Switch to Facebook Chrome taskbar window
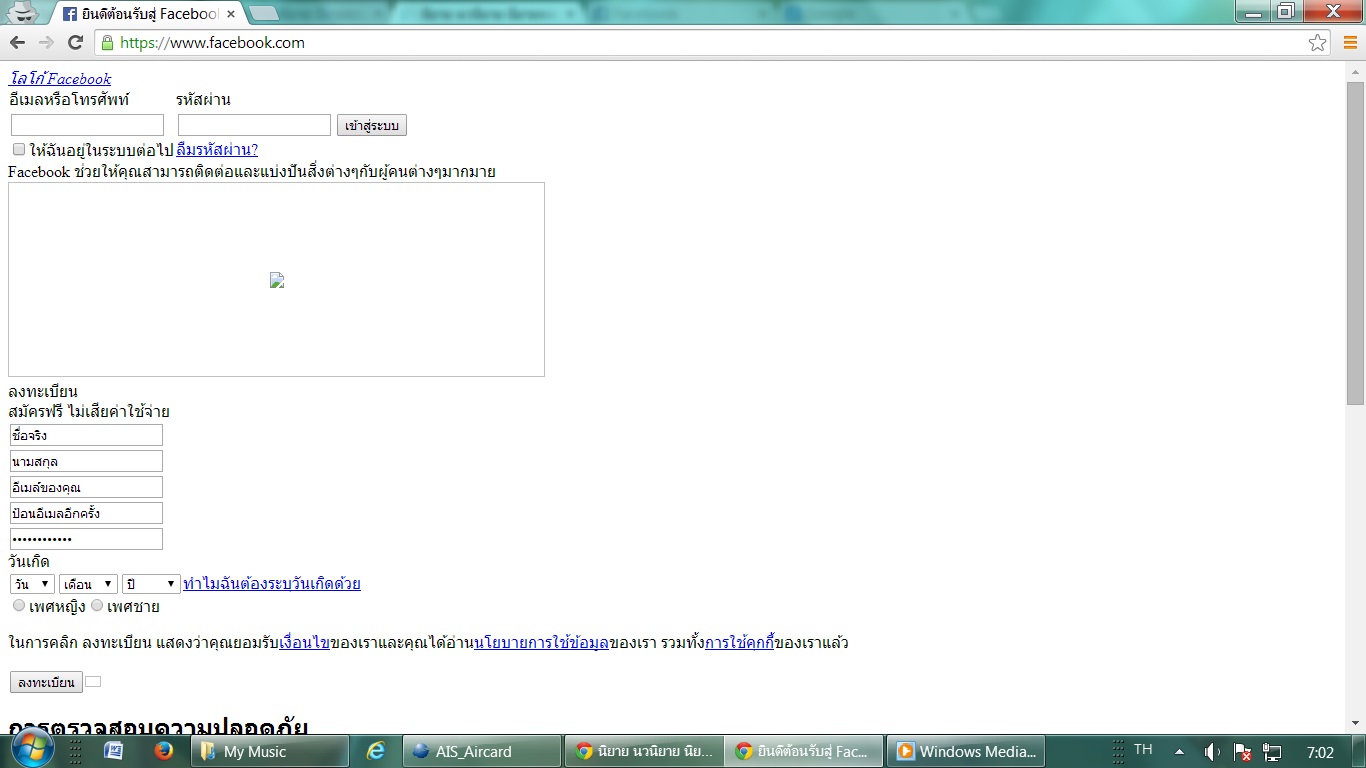Viewport: 1366px width, 768px height. pyautogui.click(x=806, y=751)
